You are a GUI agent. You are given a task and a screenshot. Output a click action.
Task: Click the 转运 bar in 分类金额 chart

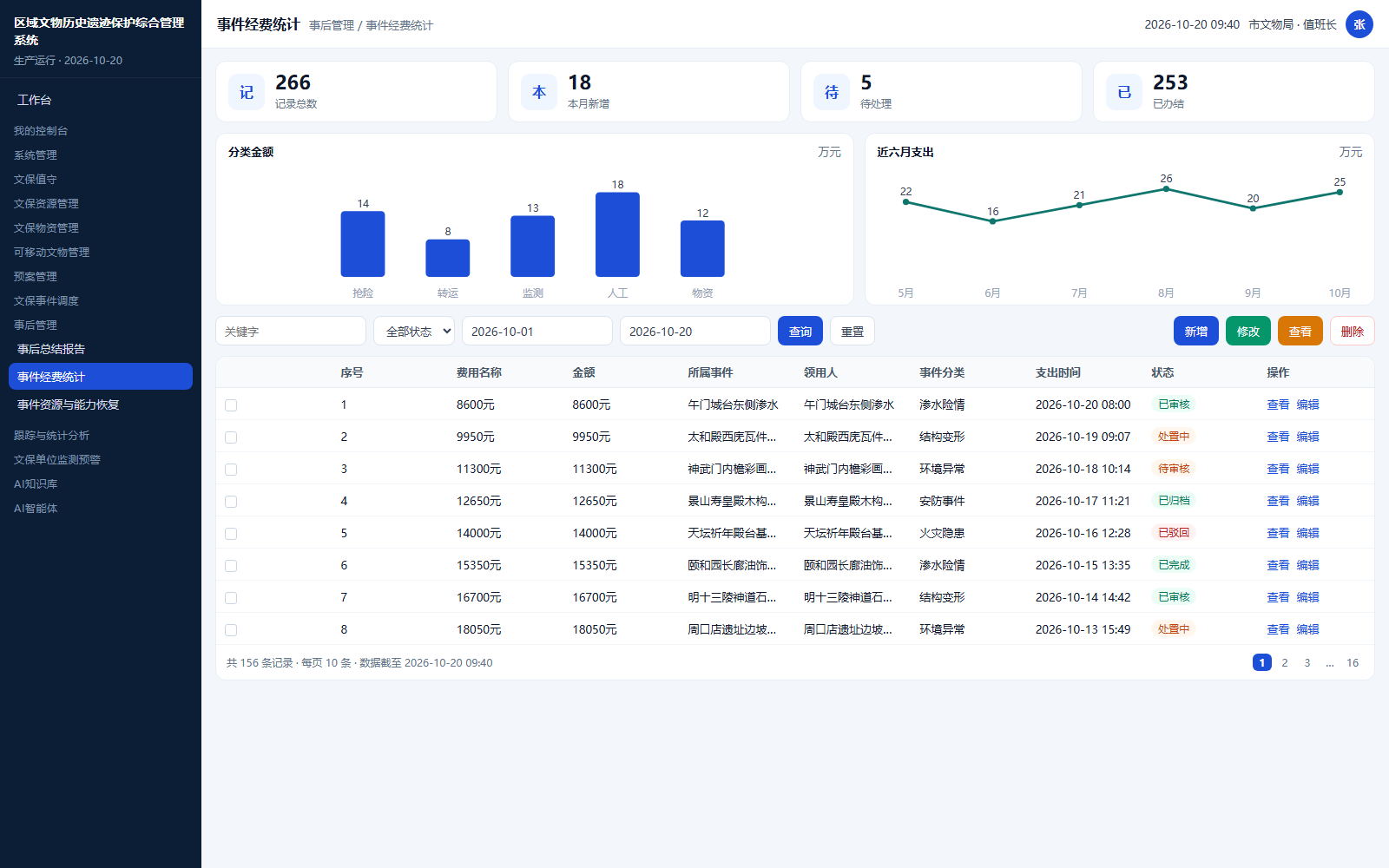point(448,258)
